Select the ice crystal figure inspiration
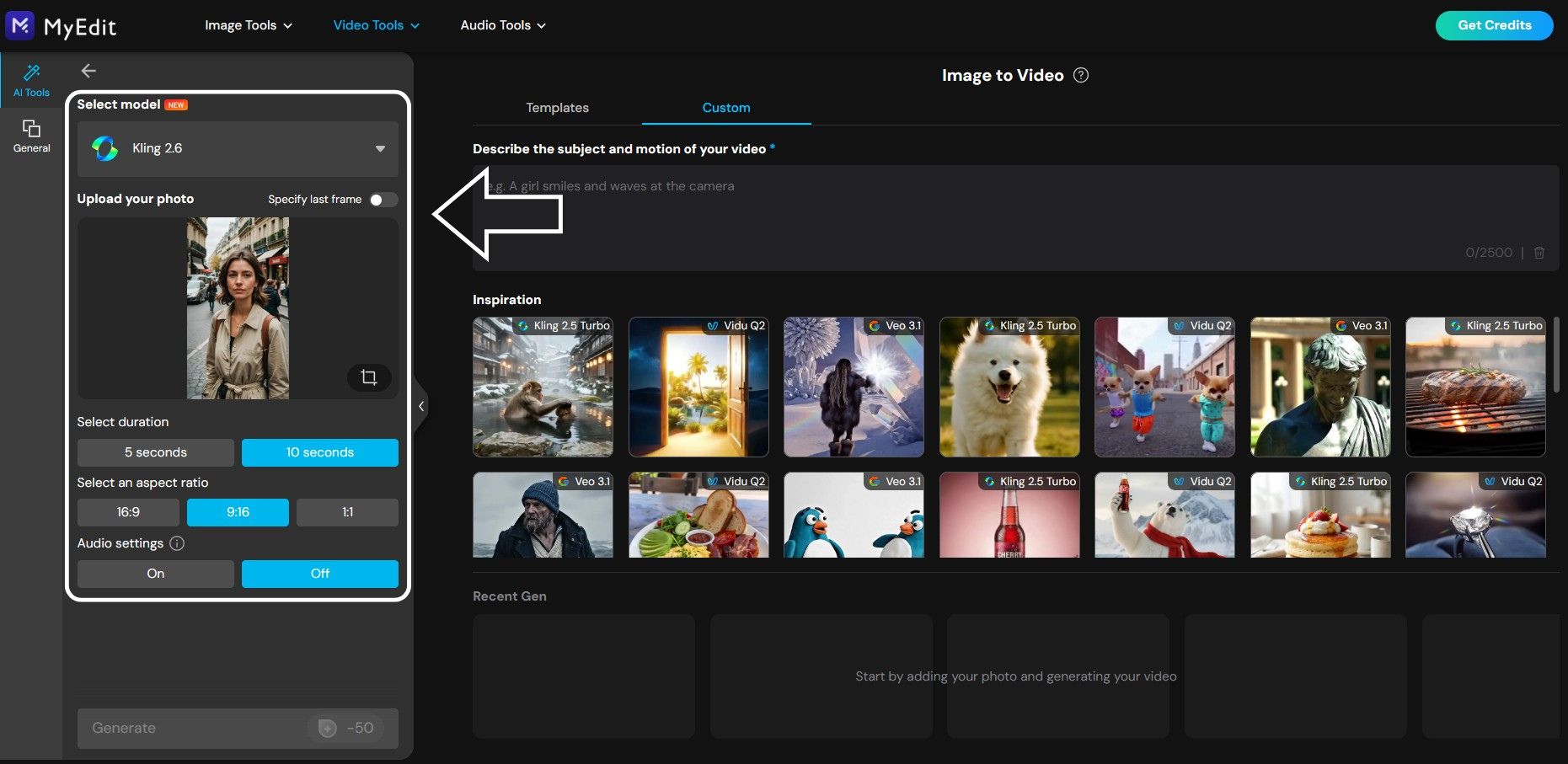1568x764 pixels. coord(854,387)
